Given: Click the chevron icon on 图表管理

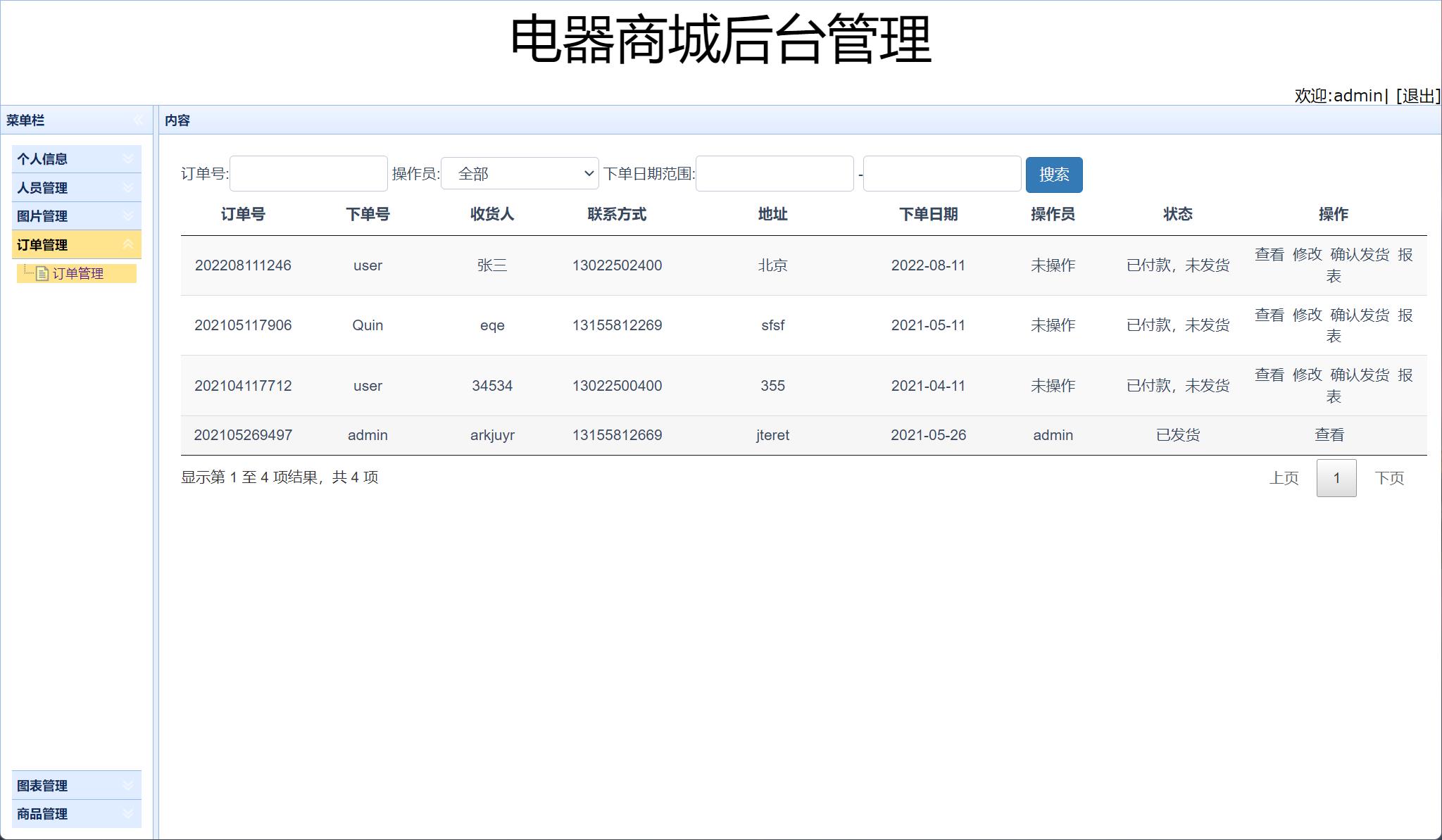Looking at the screenshot, I should 128,785.
